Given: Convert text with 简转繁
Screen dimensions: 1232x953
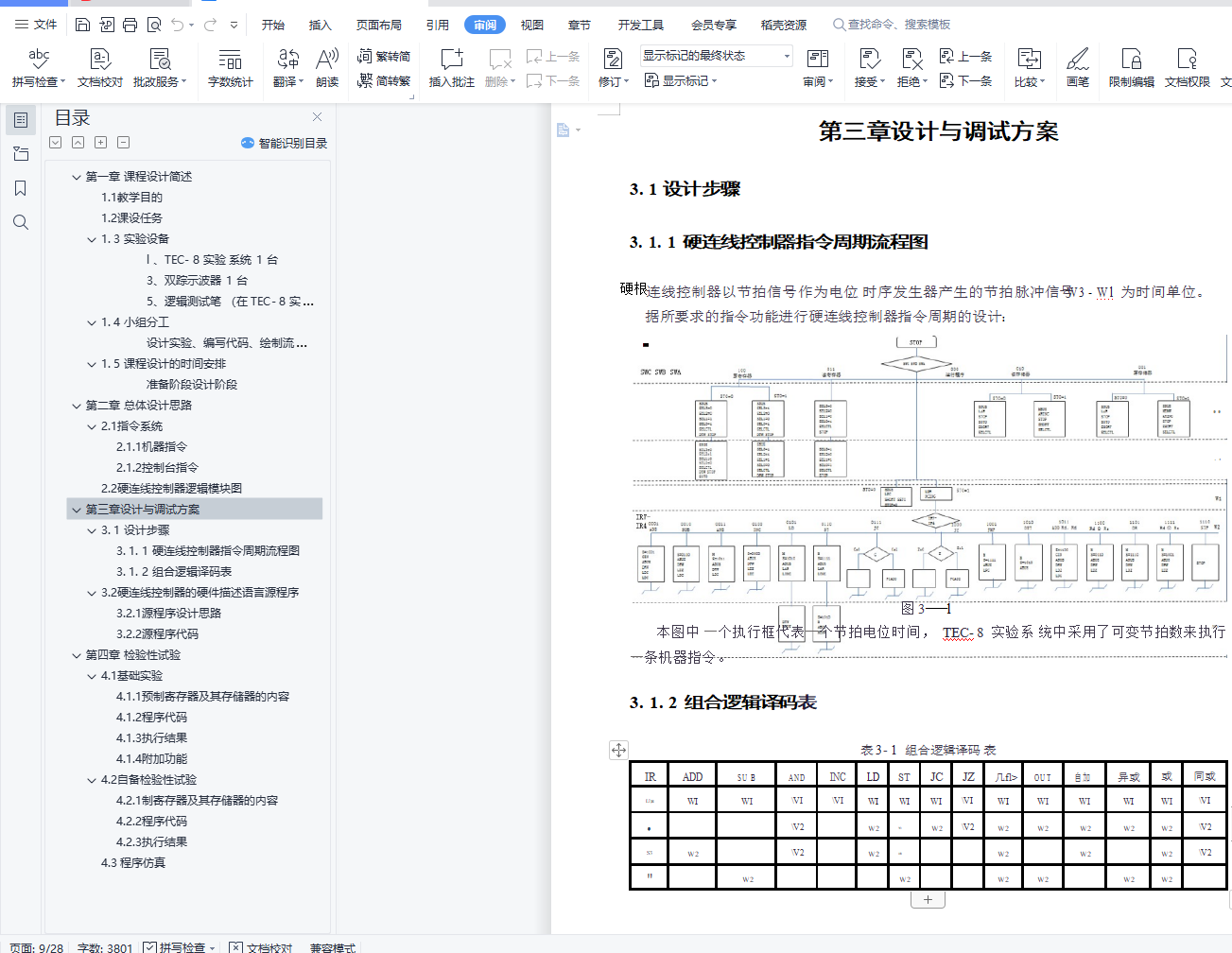Looking at the screenshot, I should pyautogui.click(x=384, y=81).
